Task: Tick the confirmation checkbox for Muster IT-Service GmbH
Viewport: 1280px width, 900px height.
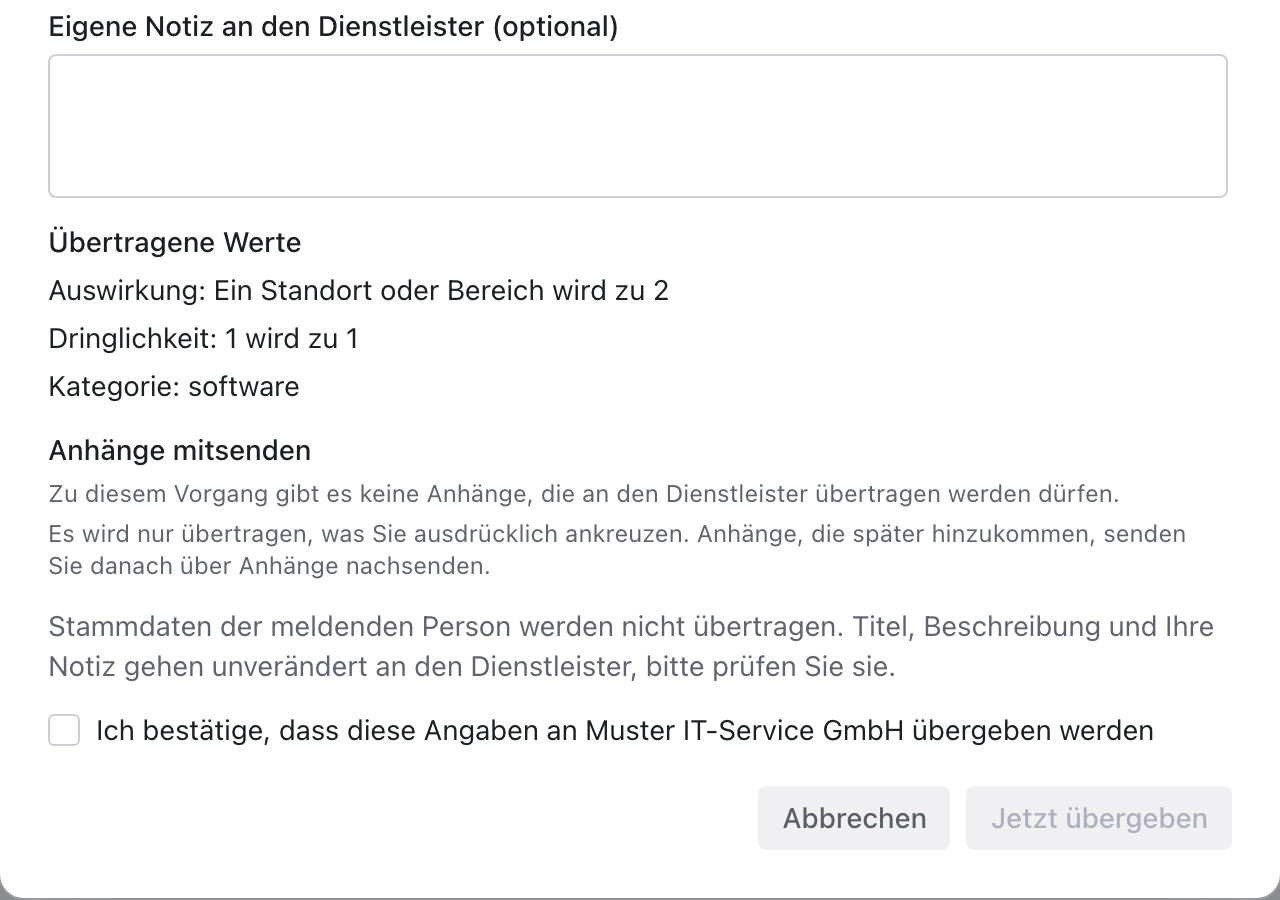Action: [64, 730]
